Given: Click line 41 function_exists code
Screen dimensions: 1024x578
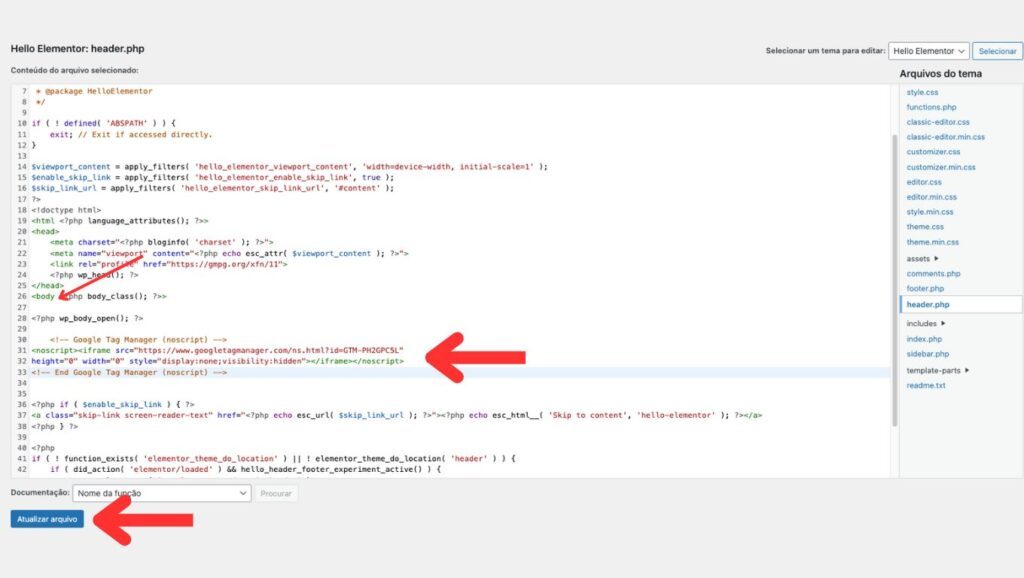Looking at the screenshot, I should (x=274, y=458).
